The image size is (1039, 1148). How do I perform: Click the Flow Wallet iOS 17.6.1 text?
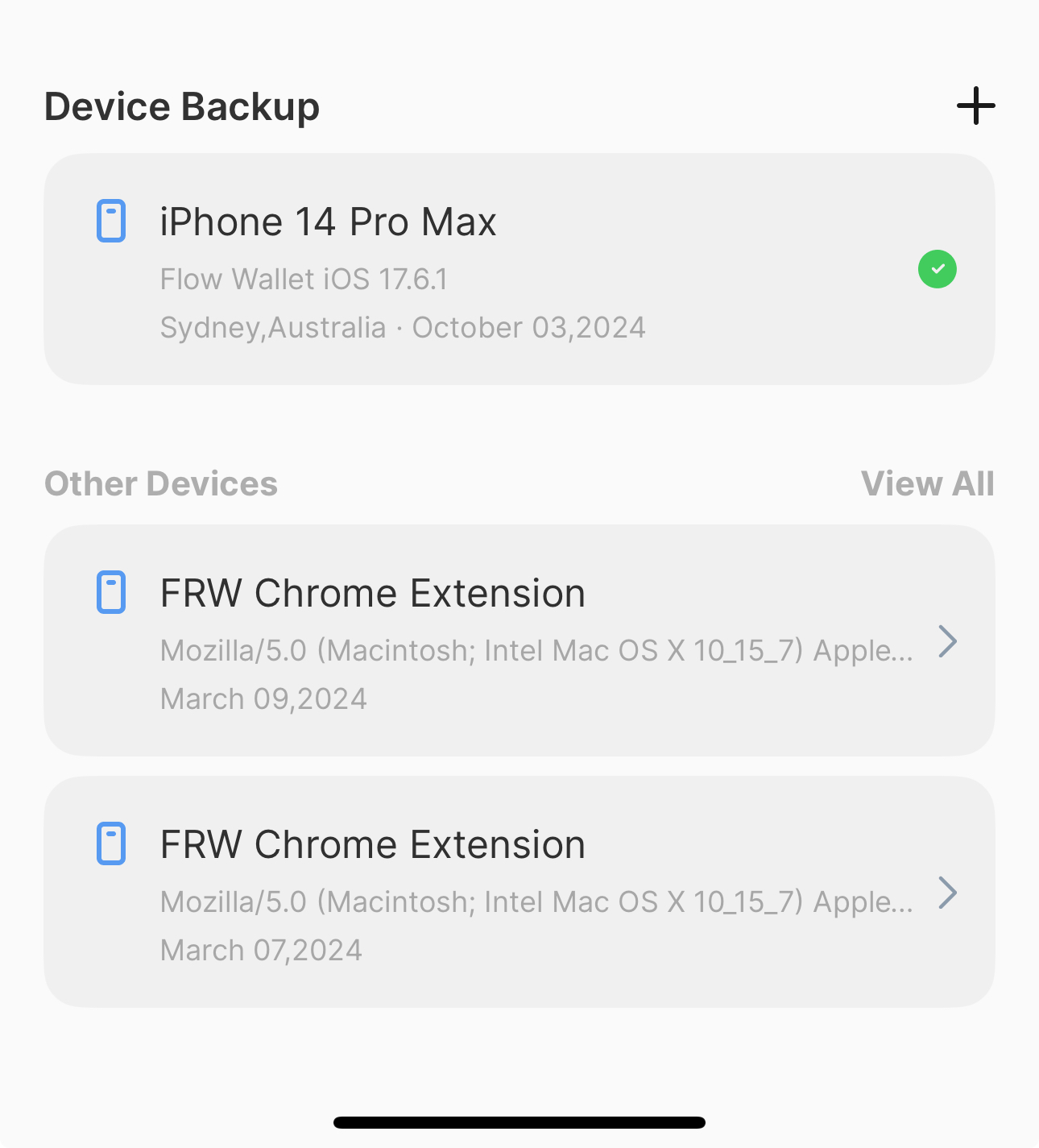pos(304,280)
